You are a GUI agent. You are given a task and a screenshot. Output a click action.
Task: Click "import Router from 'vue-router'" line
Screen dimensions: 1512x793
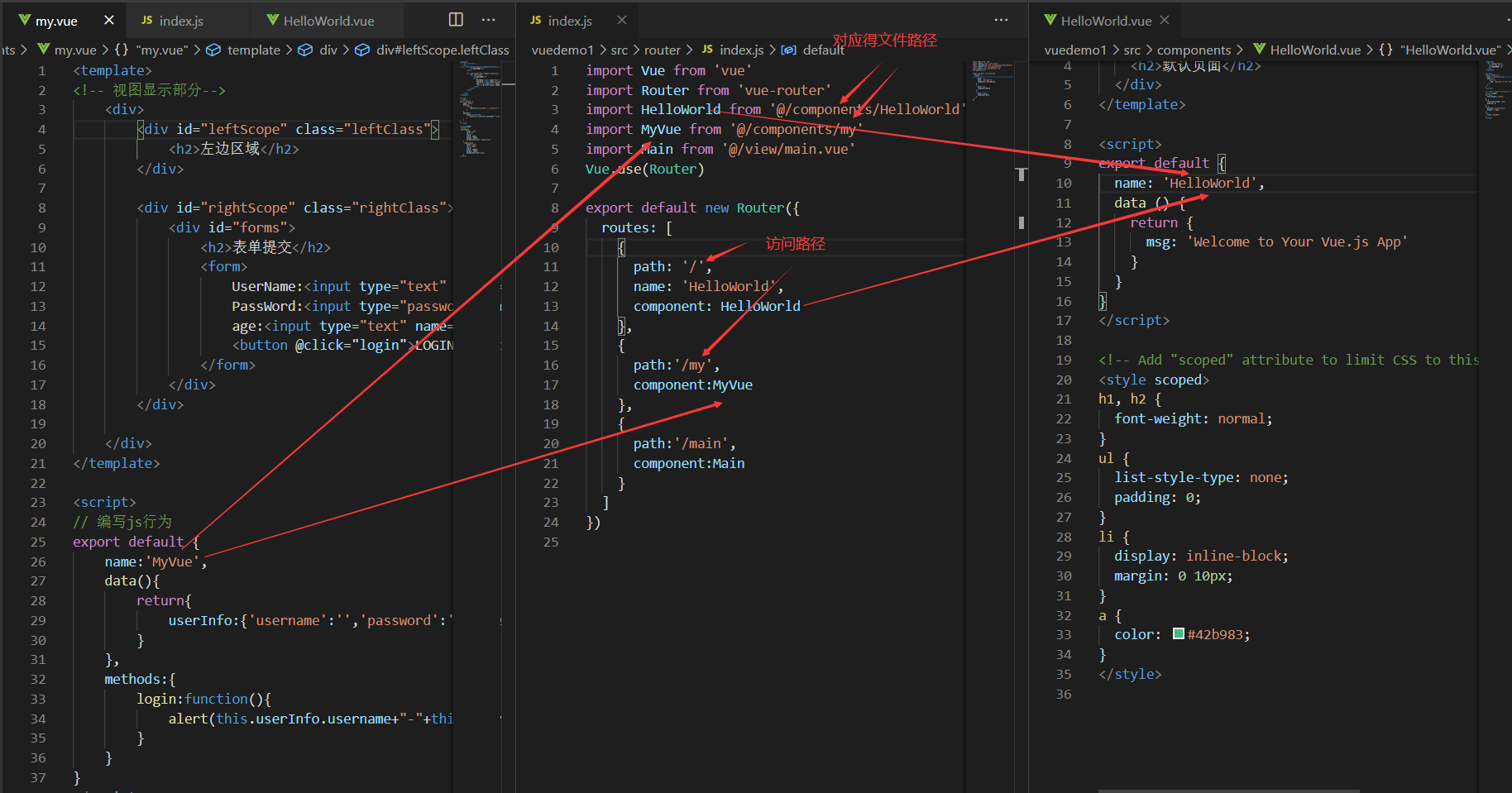click(x=709, y=90)
